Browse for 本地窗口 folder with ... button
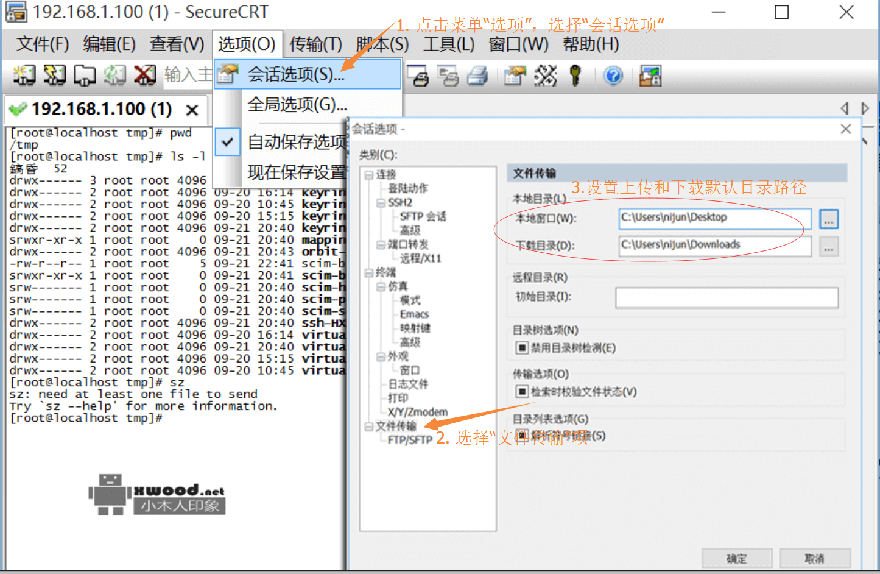Image resolution: width=880 pixels, height=574 pixels. point(828,219)
